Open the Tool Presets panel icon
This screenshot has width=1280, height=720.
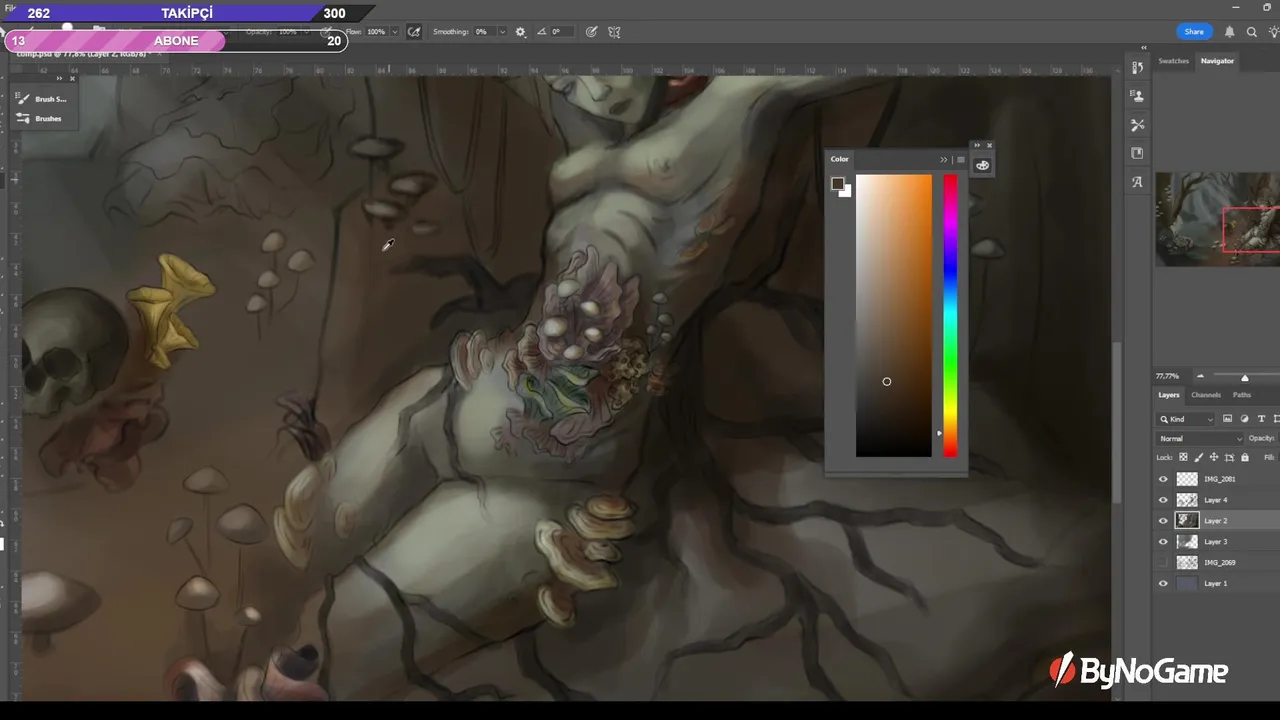1137,125
